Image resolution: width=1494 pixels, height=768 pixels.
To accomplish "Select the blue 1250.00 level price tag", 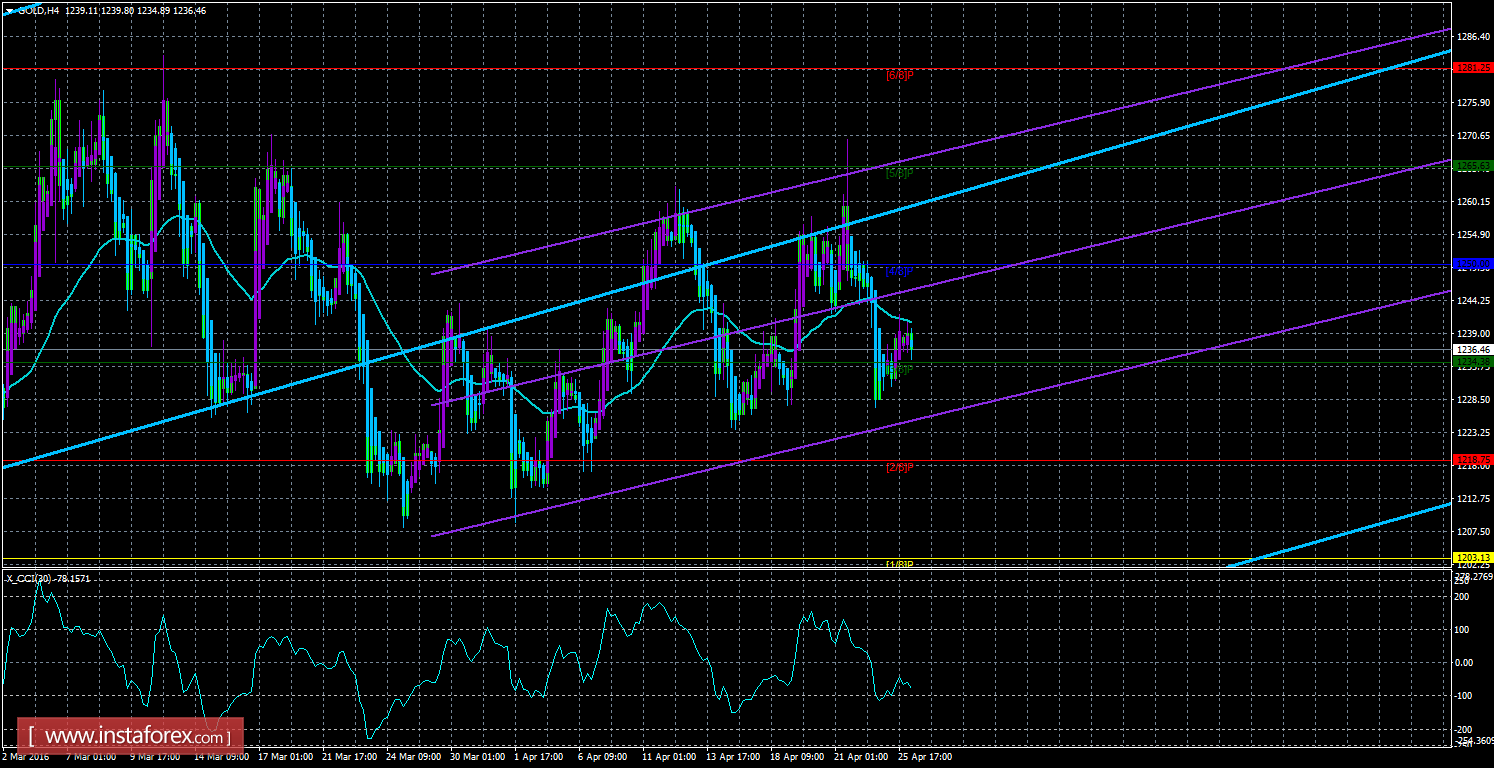I will coord(1473,264).
